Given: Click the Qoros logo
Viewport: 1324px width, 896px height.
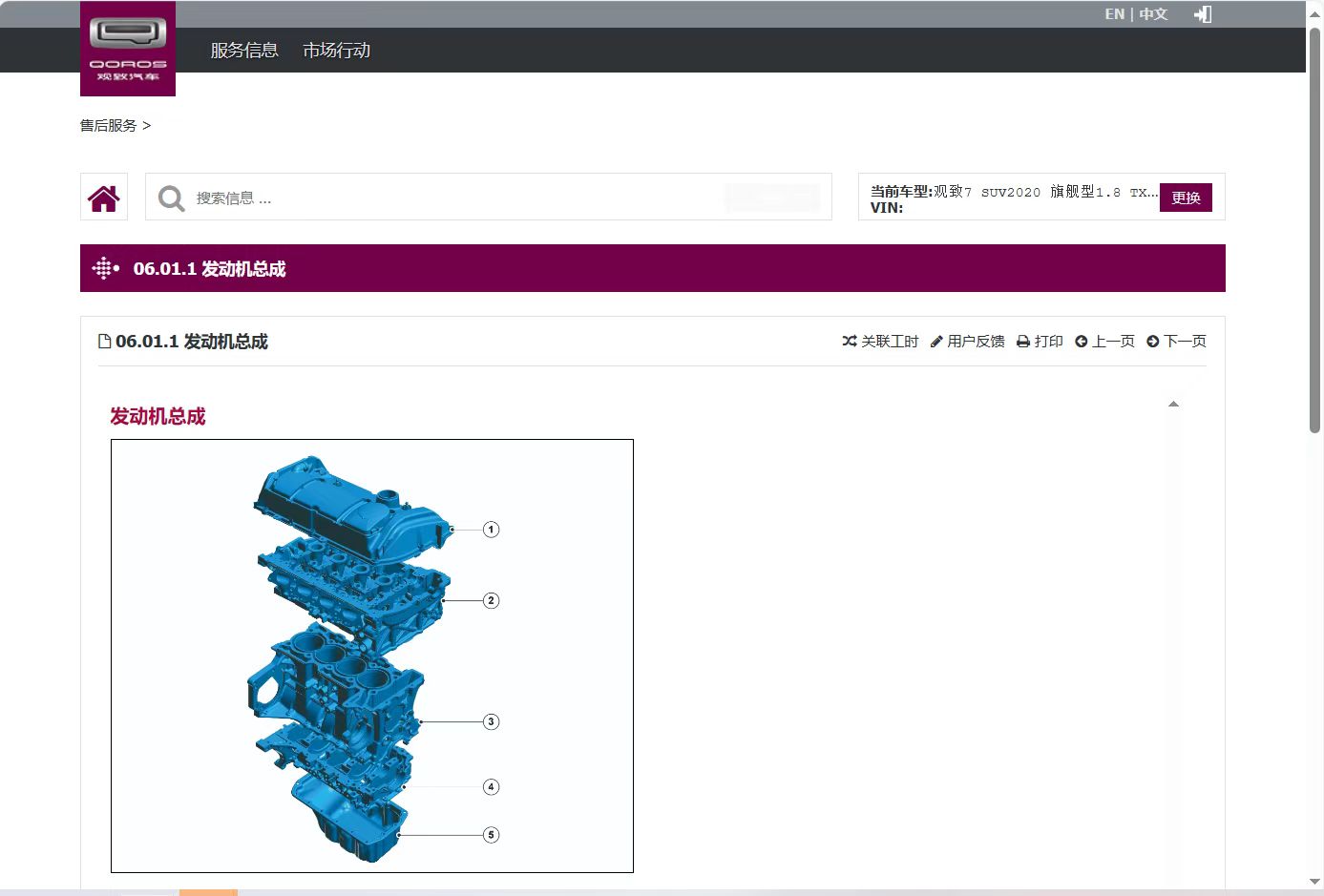Looking at the screenshot, I should tap(128, 48).
